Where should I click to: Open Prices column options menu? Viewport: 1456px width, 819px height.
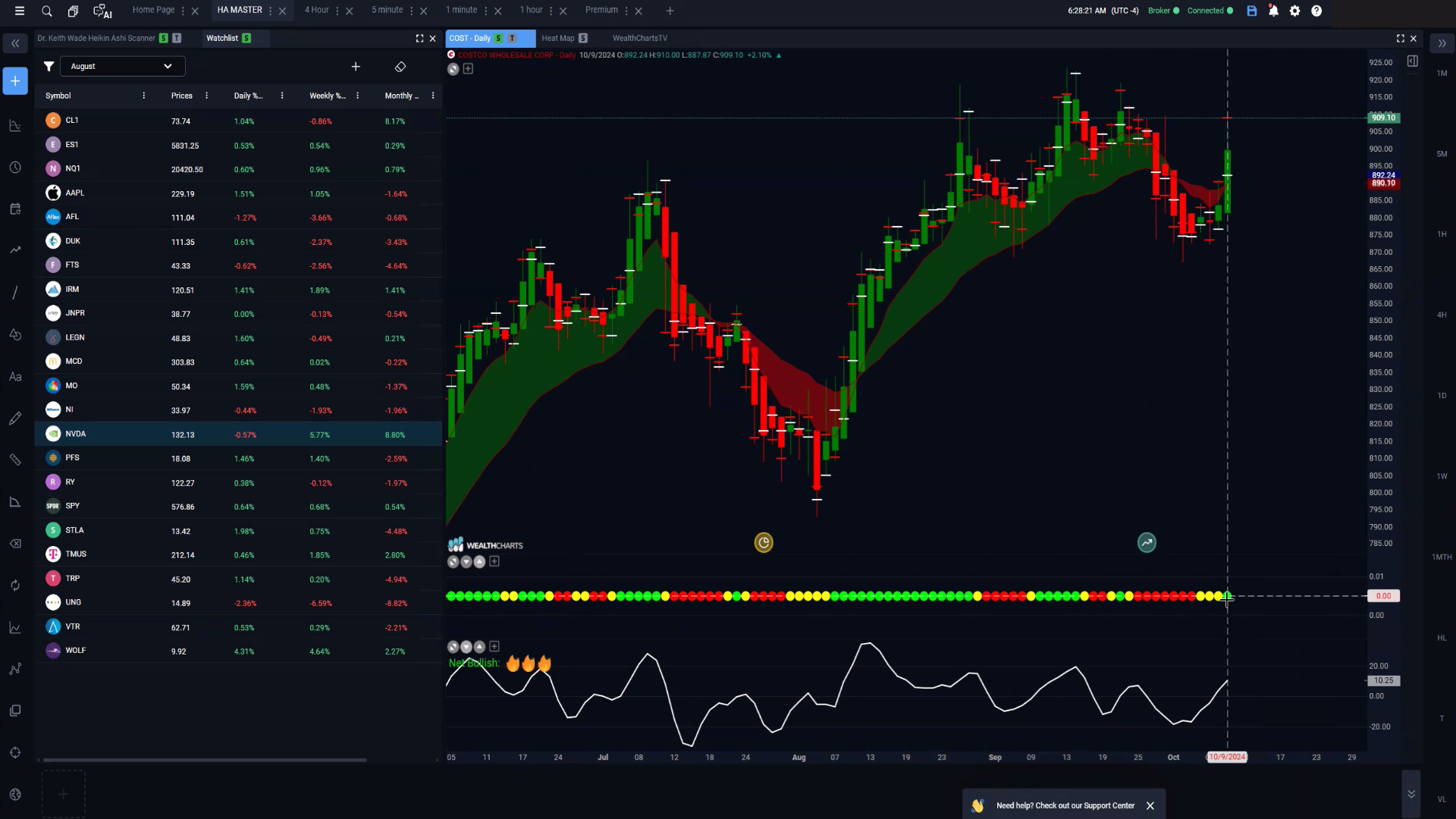(206, 96)
